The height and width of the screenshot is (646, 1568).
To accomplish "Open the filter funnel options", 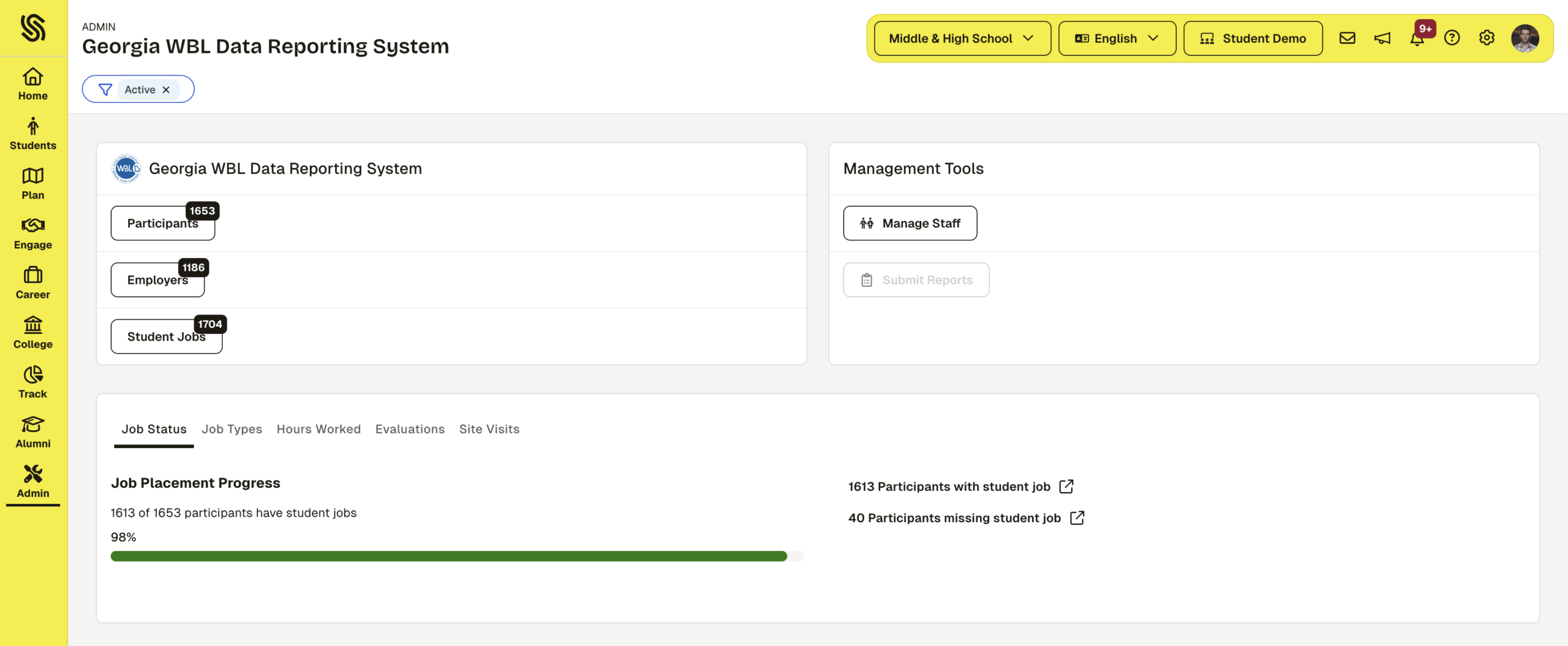I will [105, 89].
